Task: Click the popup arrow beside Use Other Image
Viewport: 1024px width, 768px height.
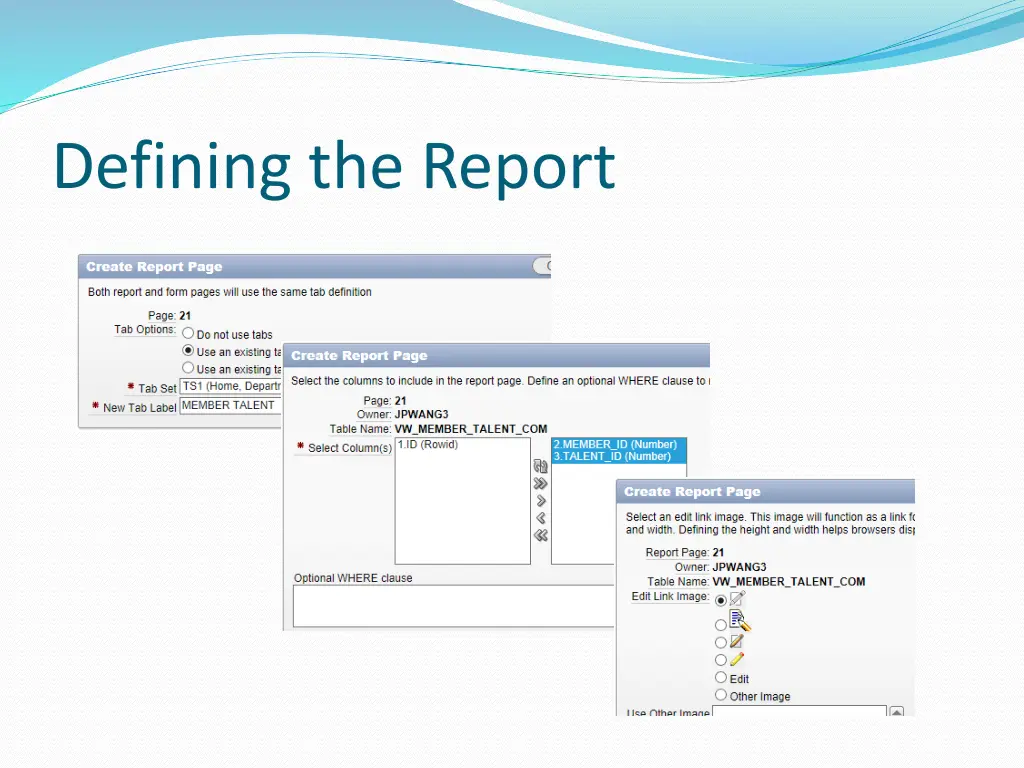Action: (x=897, y=712)
